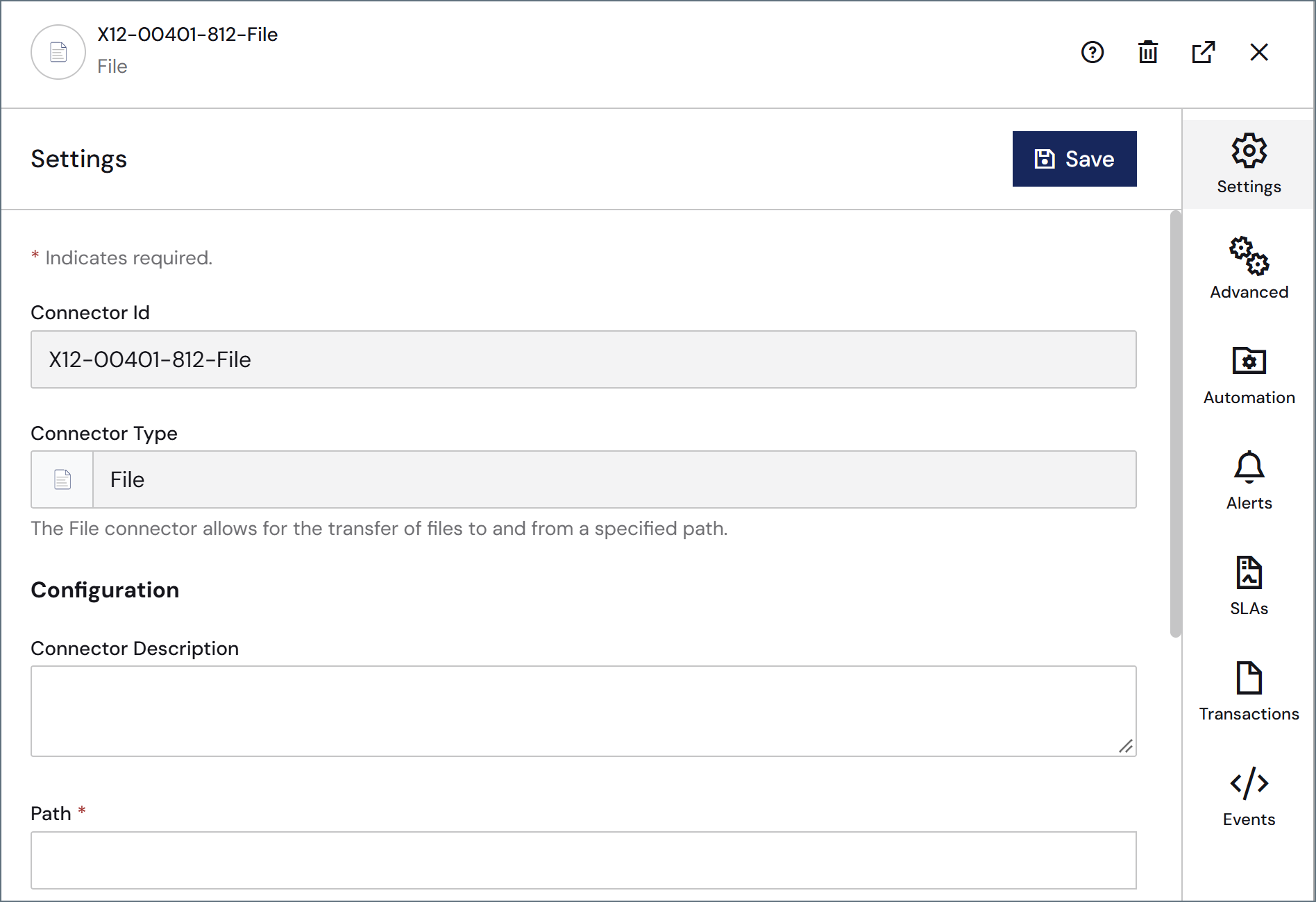View the Transactions tab

point(1249,691)
